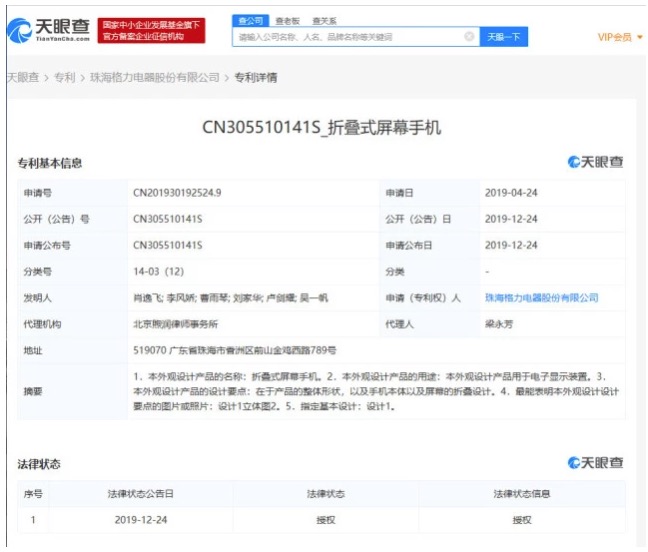Open the applicant link 珠海格力电器股份有限公司
648x552 pixels.
pyautogui.click(x=541, y=297)
